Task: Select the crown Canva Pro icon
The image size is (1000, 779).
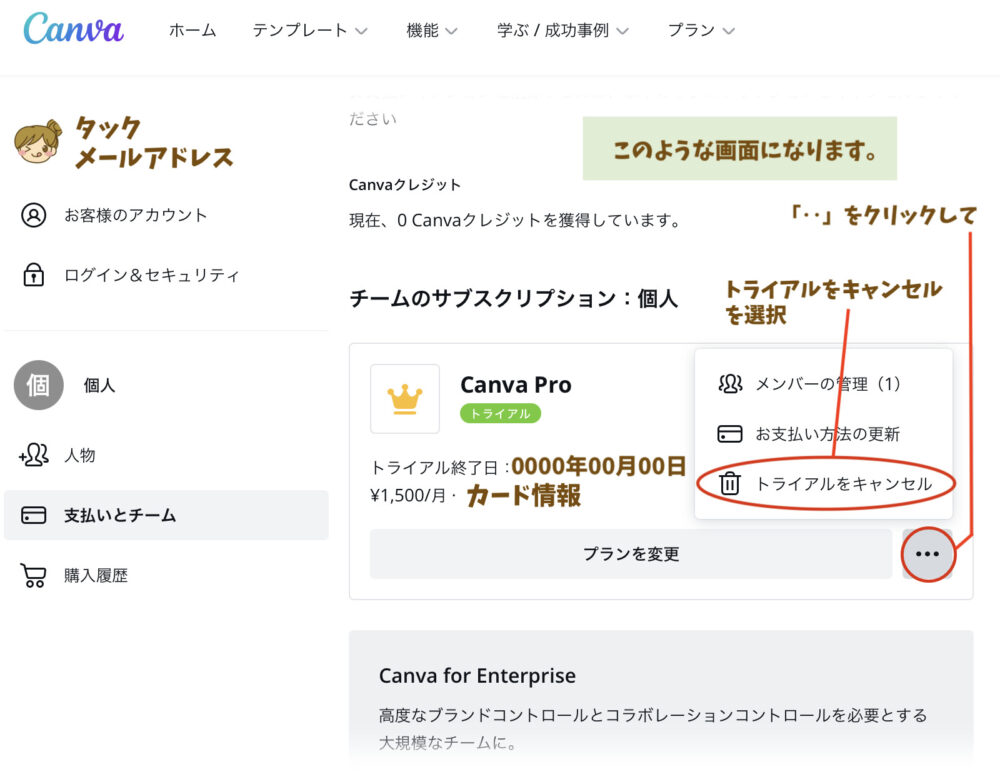Action: tap(404, 397)
